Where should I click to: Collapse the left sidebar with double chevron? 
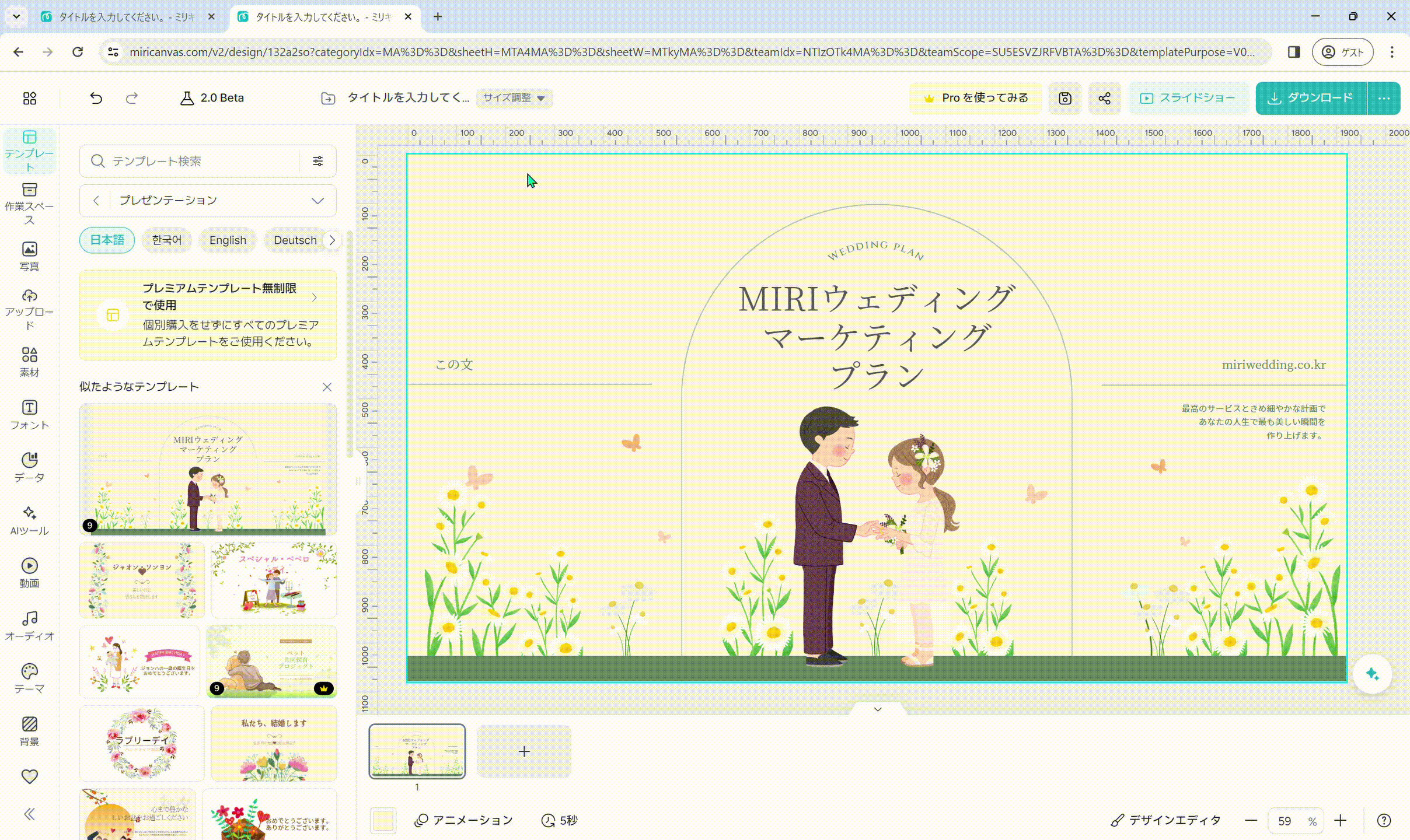[29, 814]
